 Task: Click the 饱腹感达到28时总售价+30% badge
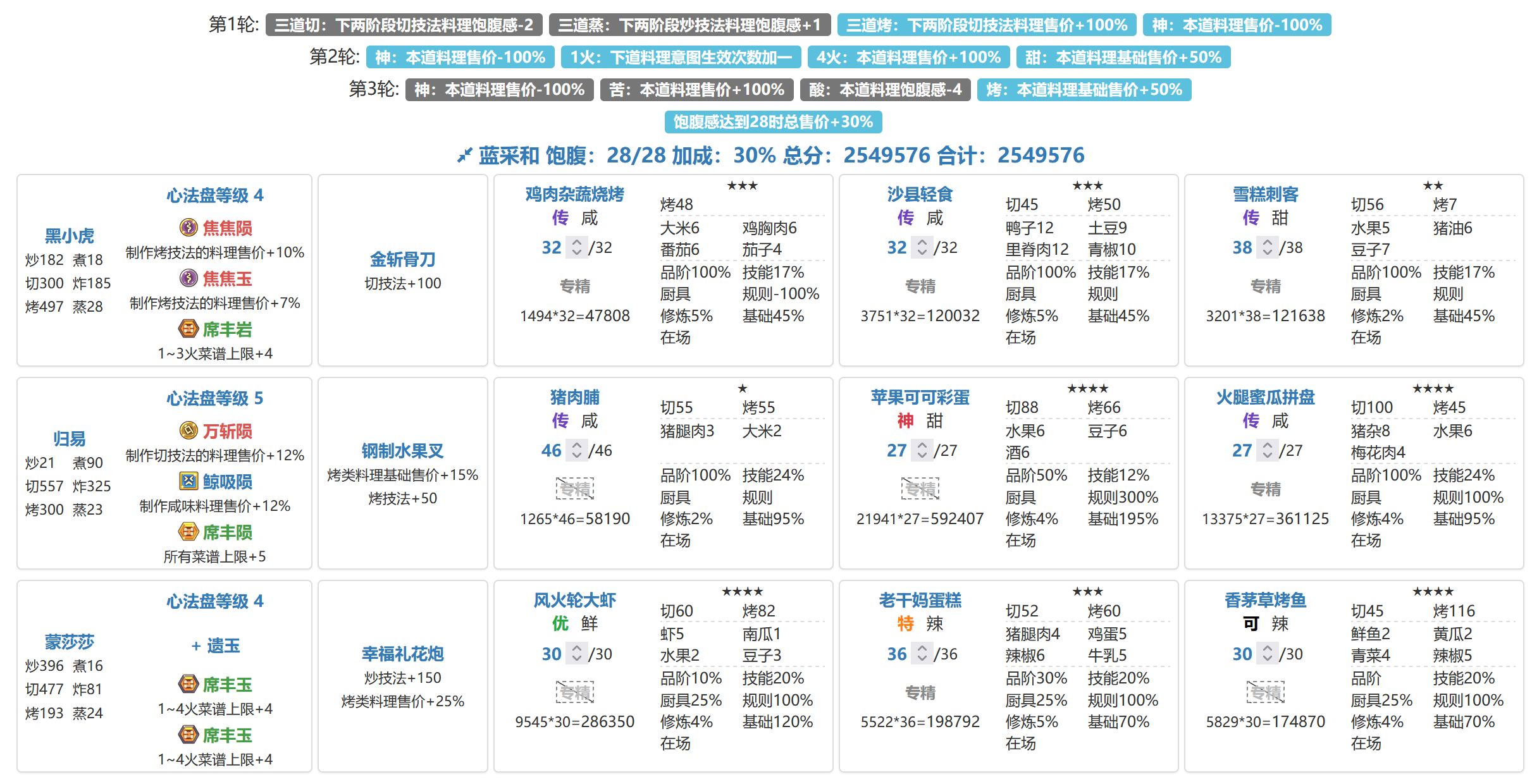(x=773, y=122)
